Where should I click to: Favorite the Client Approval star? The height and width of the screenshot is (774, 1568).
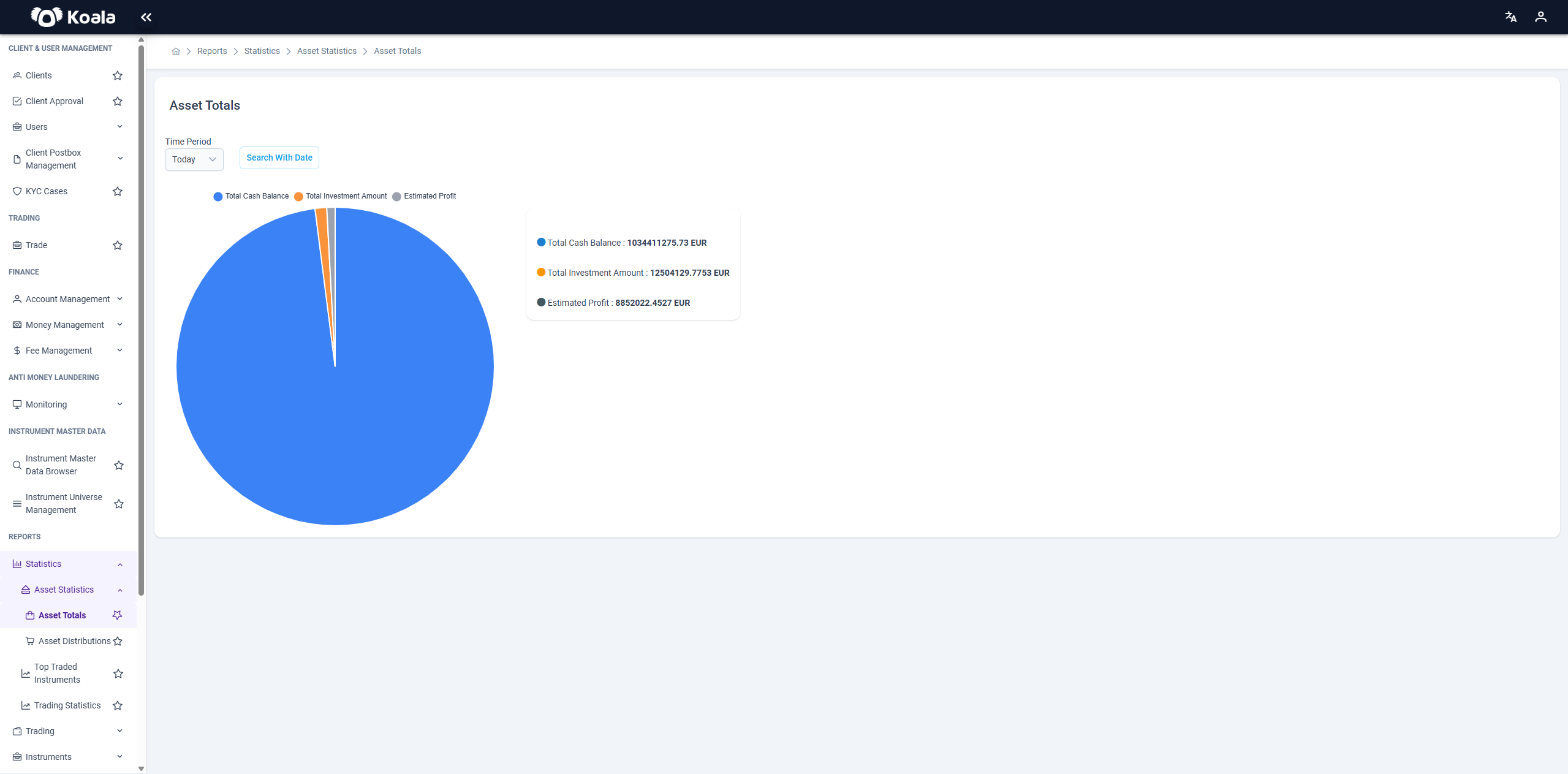click(x=118, y=101)
